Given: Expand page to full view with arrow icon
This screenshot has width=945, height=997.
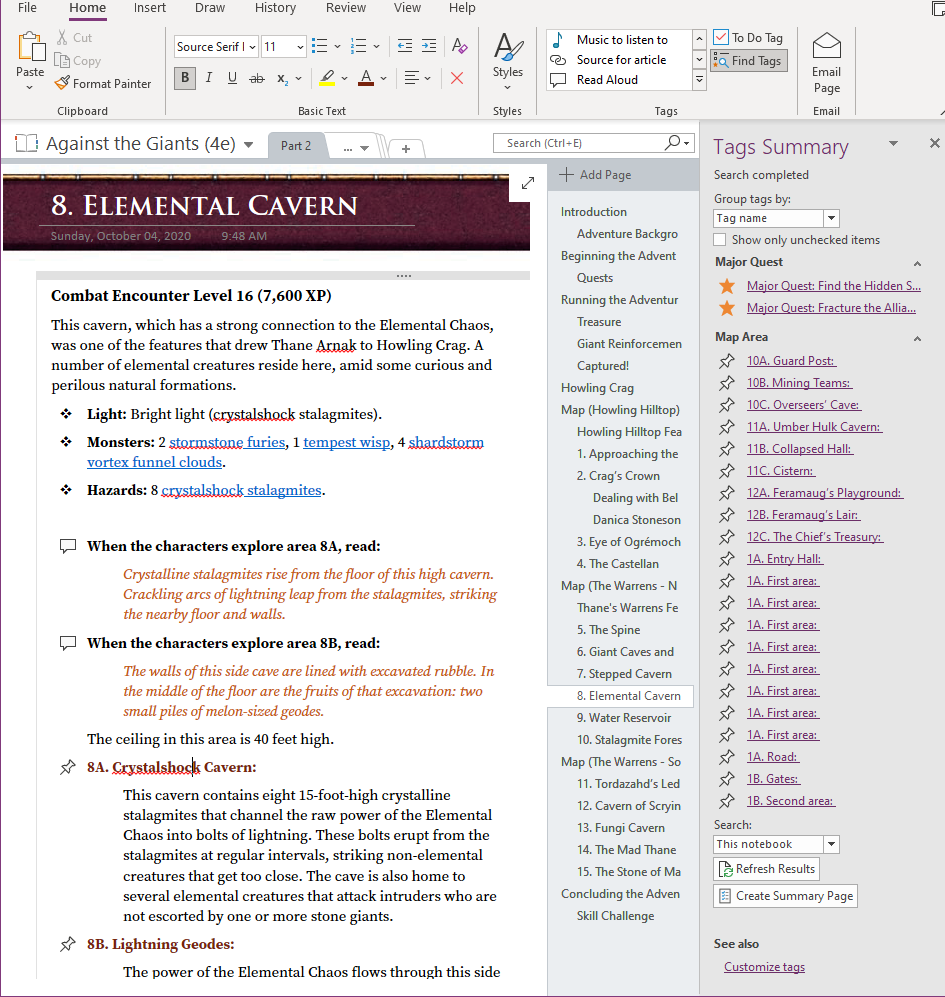Looking at the screenshot, I should (528, 183).
